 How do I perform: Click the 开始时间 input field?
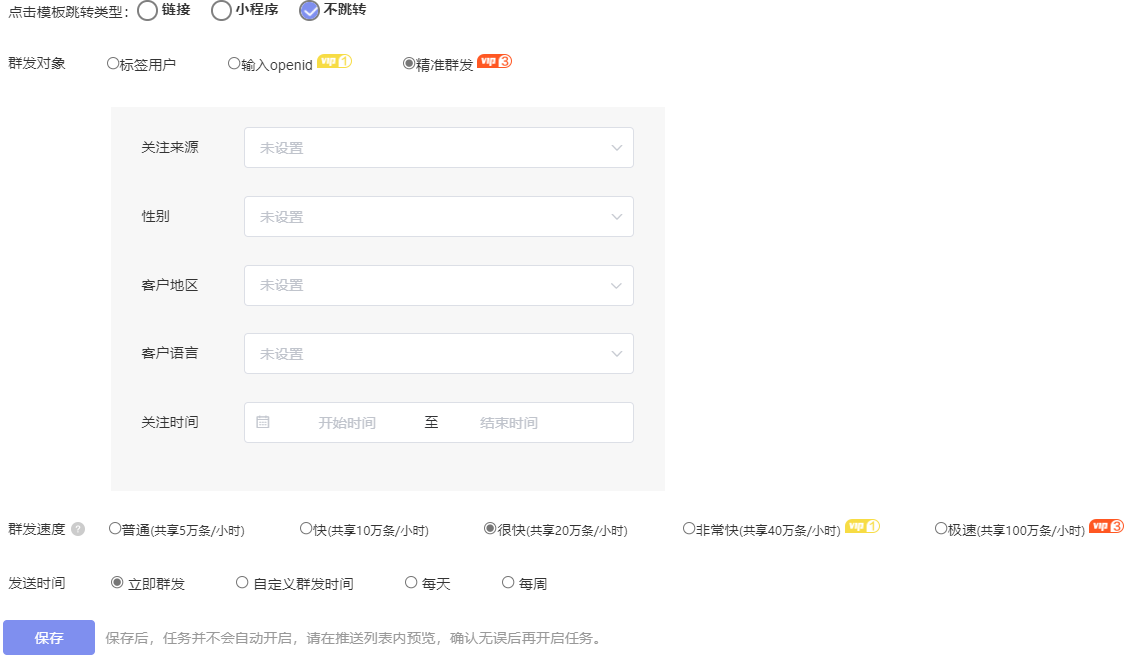pyautogui.click(x=350, y=422)
